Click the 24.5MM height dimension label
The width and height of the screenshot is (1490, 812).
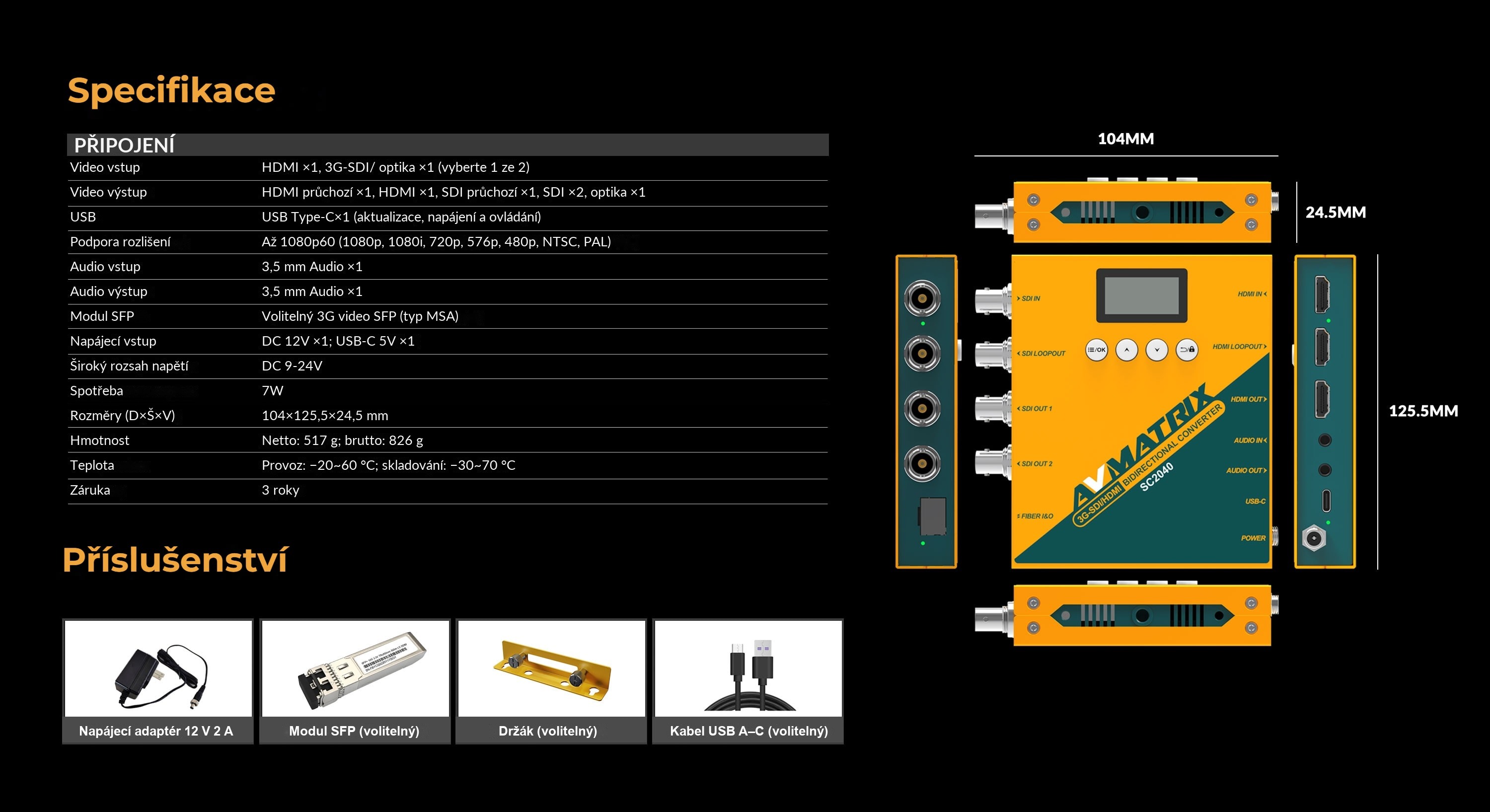coord(1336,212)
